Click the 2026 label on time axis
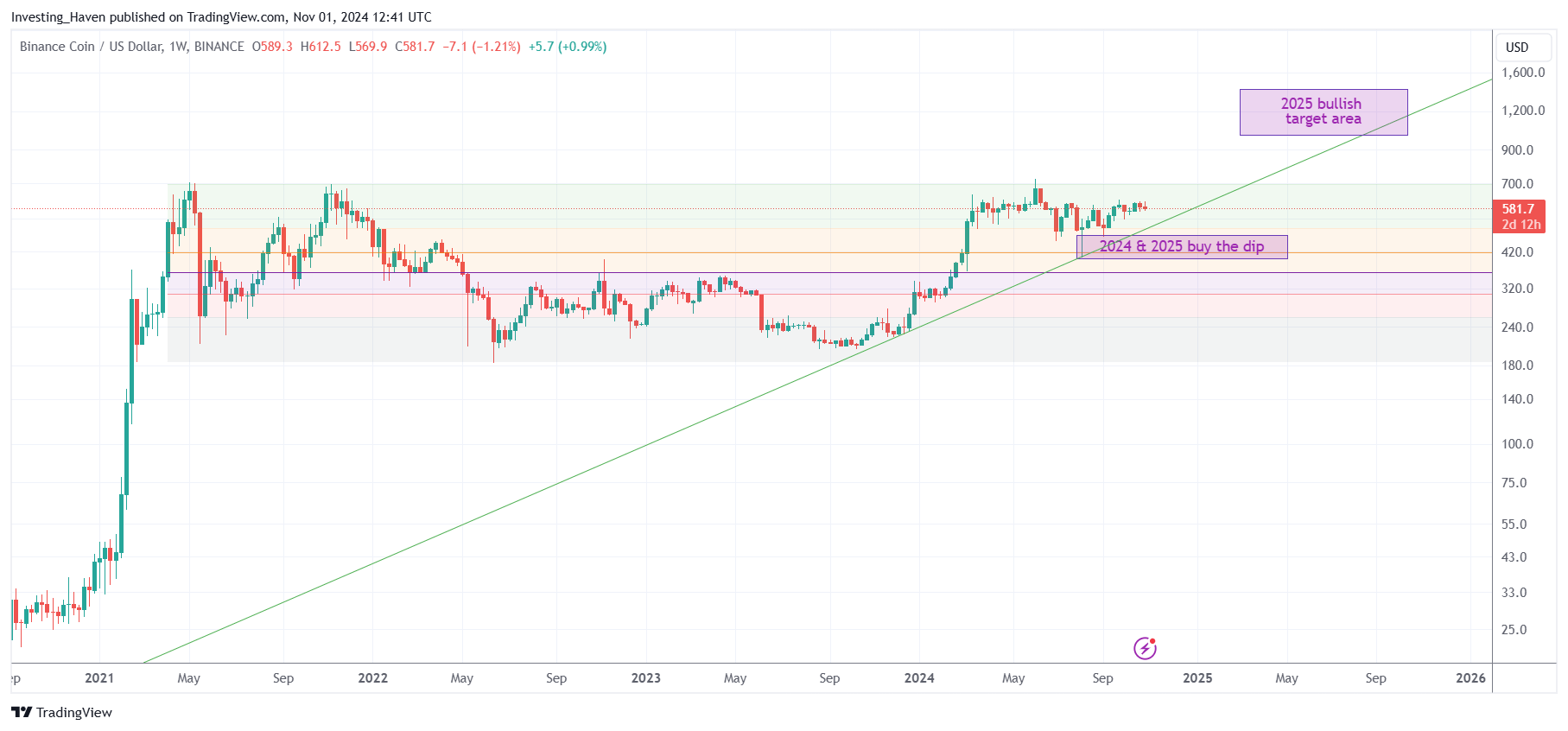Screen dimensions: 1568x731 pos(1470,678)
